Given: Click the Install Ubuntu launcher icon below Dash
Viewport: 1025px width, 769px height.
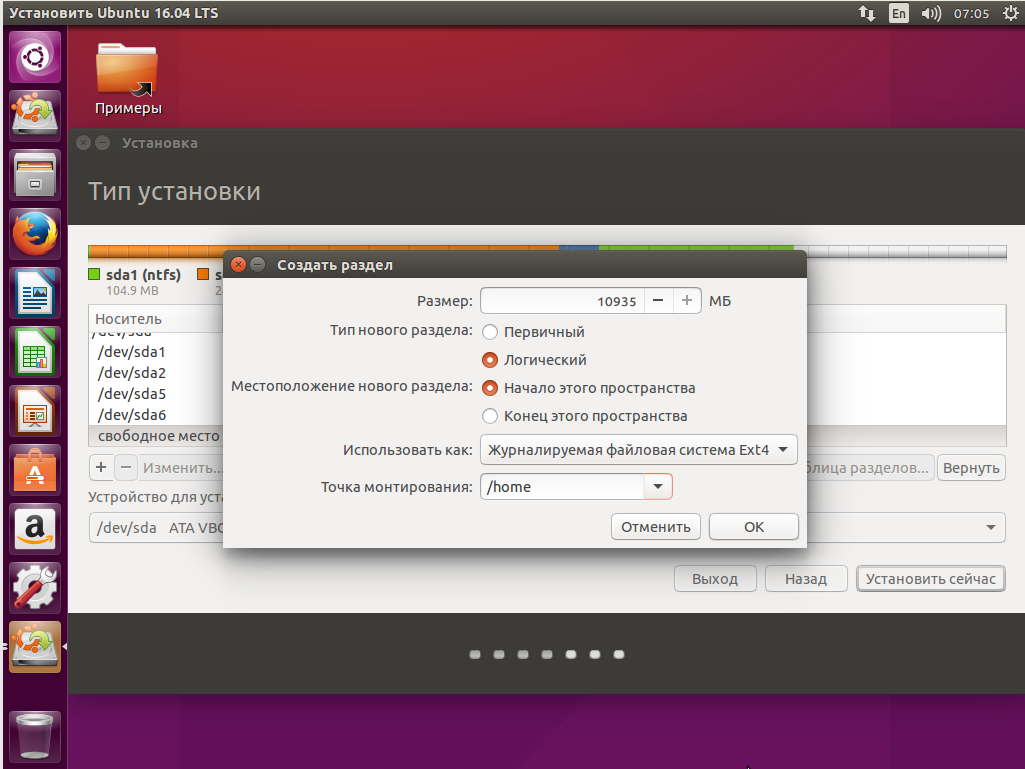Looking at the screenshot, I should point(35,116).
